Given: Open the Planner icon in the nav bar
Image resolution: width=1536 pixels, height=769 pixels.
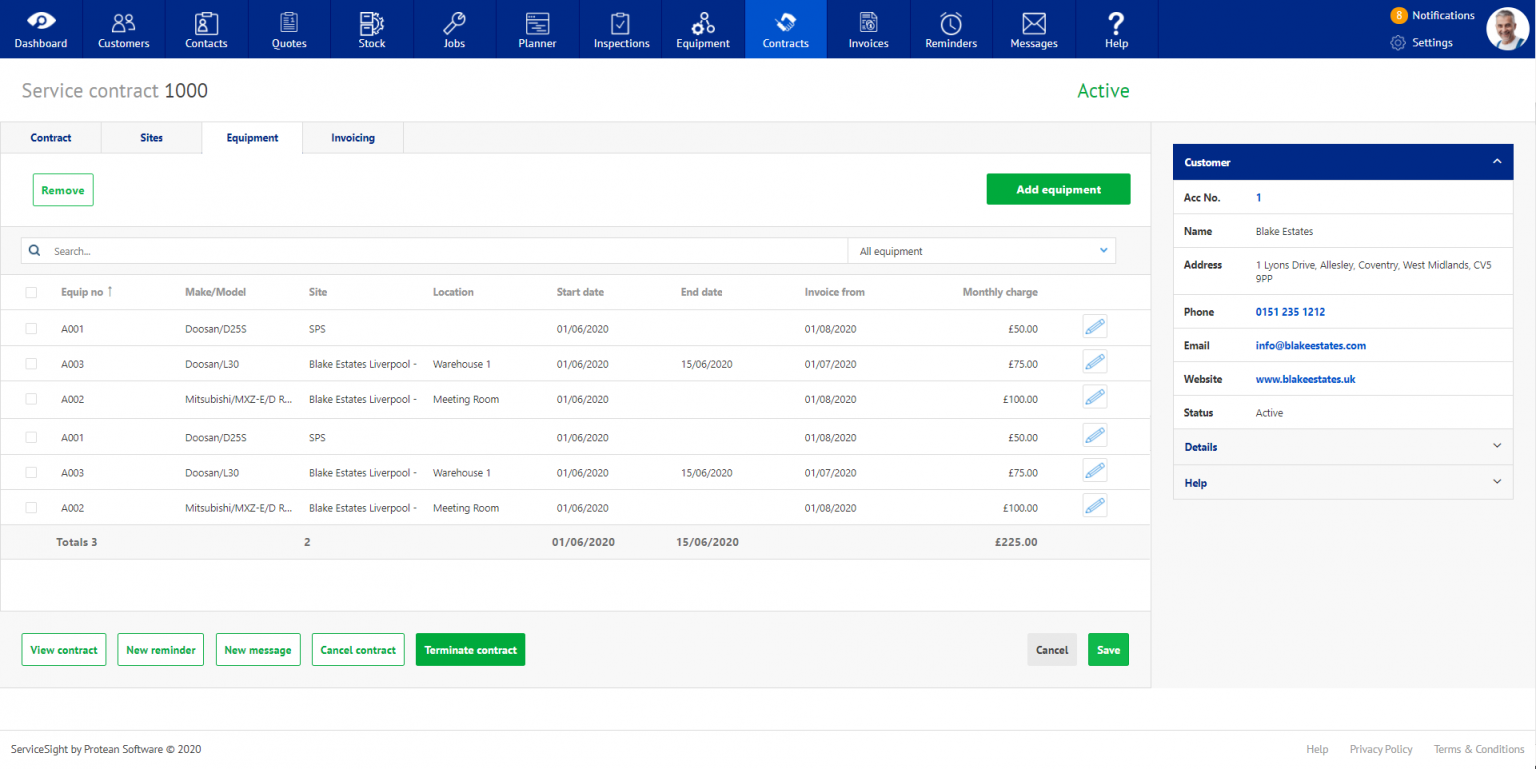Looking at the screenshot, I should [537, 28].
